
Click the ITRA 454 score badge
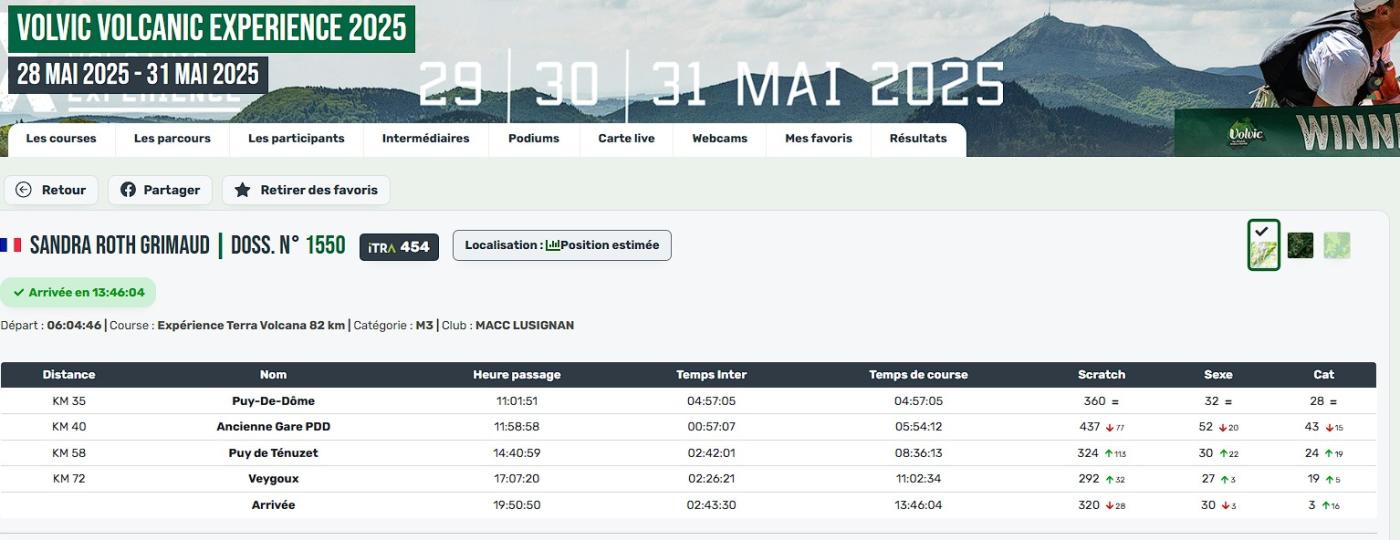[399, 247]
